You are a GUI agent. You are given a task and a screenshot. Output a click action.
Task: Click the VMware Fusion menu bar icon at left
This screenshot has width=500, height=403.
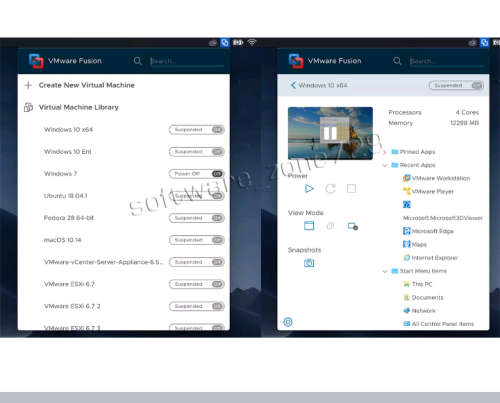click(225, 42)
